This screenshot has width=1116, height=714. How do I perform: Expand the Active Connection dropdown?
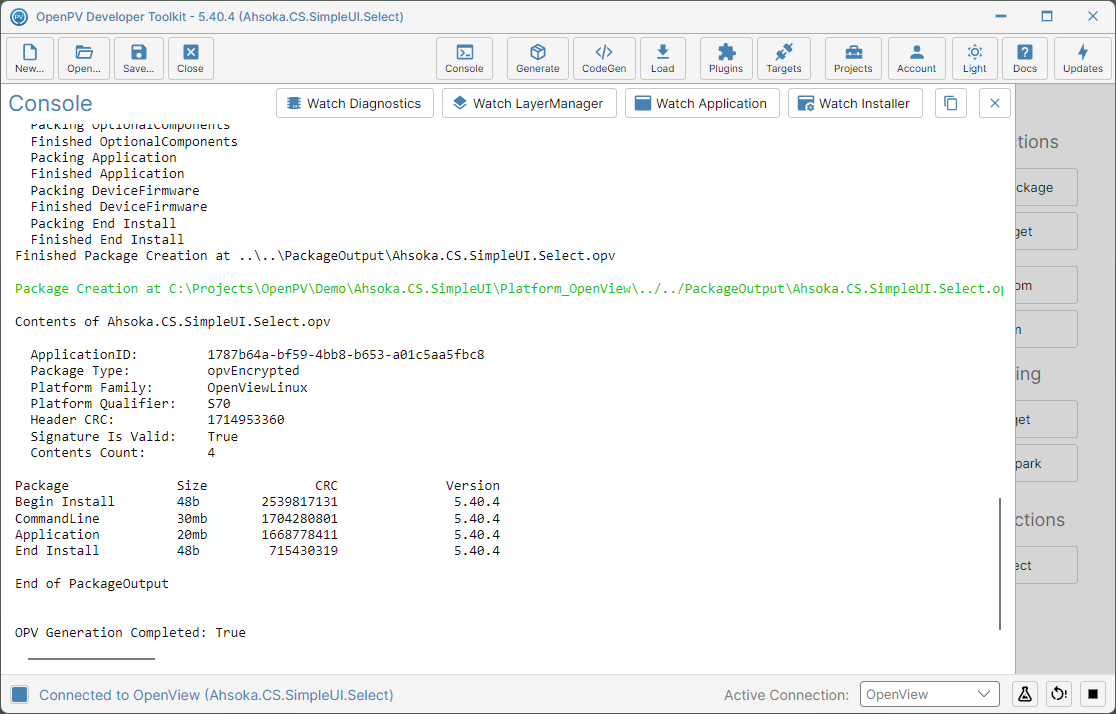pyautogui.click(x=930, y=694)
